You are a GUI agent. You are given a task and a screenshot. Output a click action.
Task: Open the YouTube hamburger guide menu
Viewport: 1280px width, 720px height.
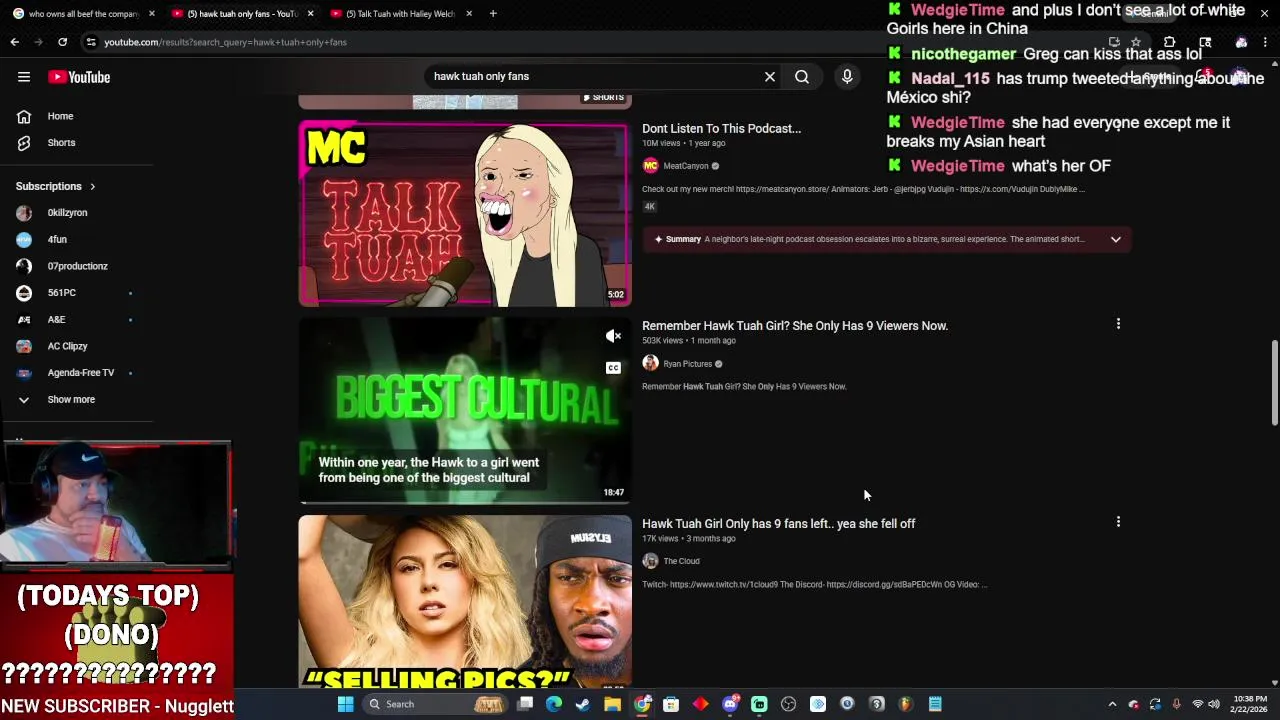tap(24, 77)
